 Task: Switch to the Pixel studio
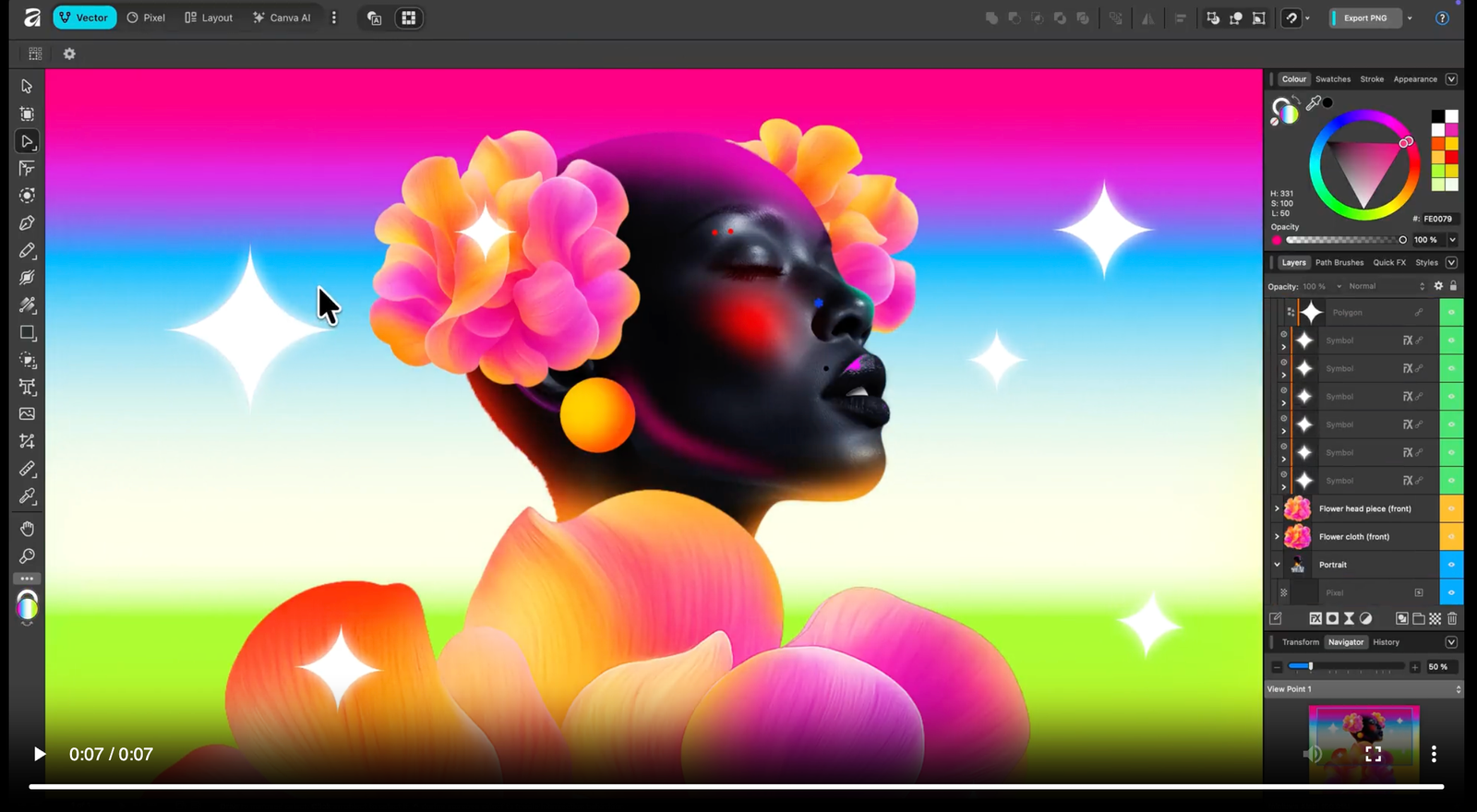tap(146, 18)
